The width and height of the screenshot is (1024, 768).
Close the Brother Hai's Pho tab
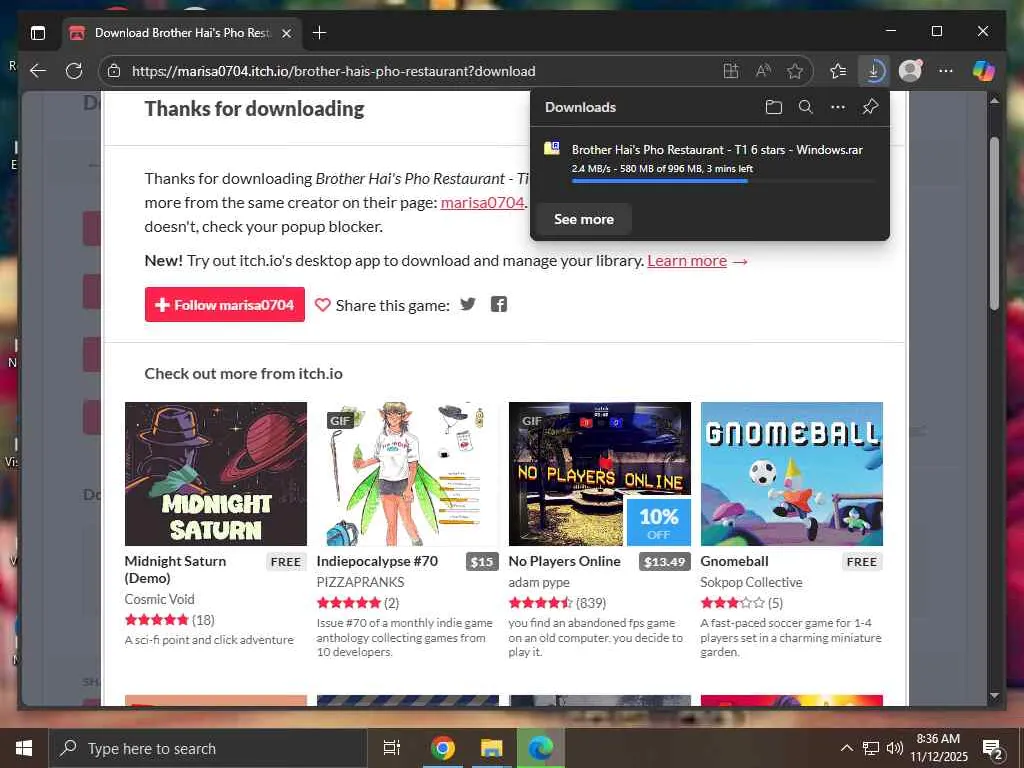286,33
